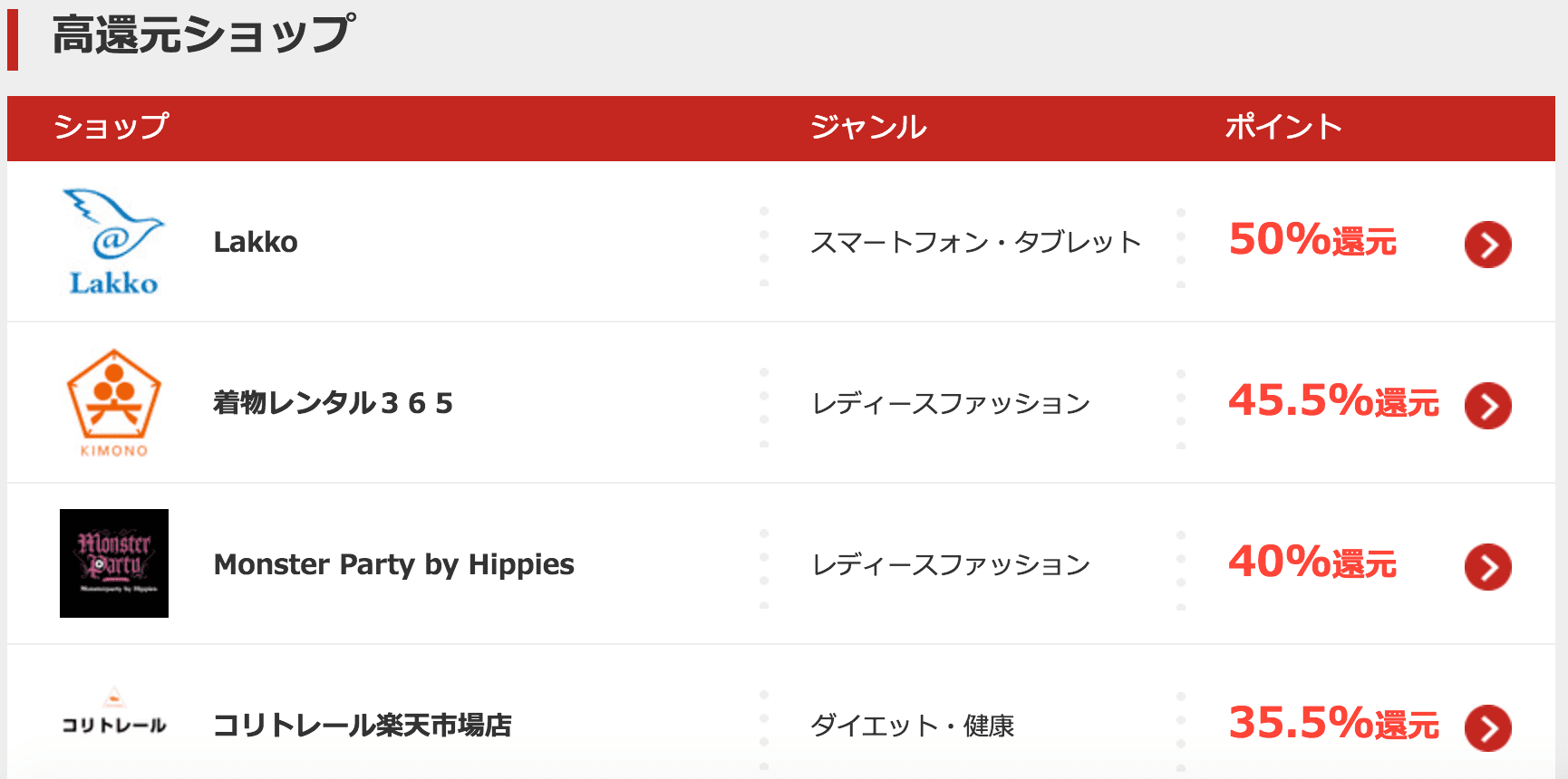This screenshot has height=779, width=1568.
Task: Click the Lakko blue bird logo
Action: point(113,242)
